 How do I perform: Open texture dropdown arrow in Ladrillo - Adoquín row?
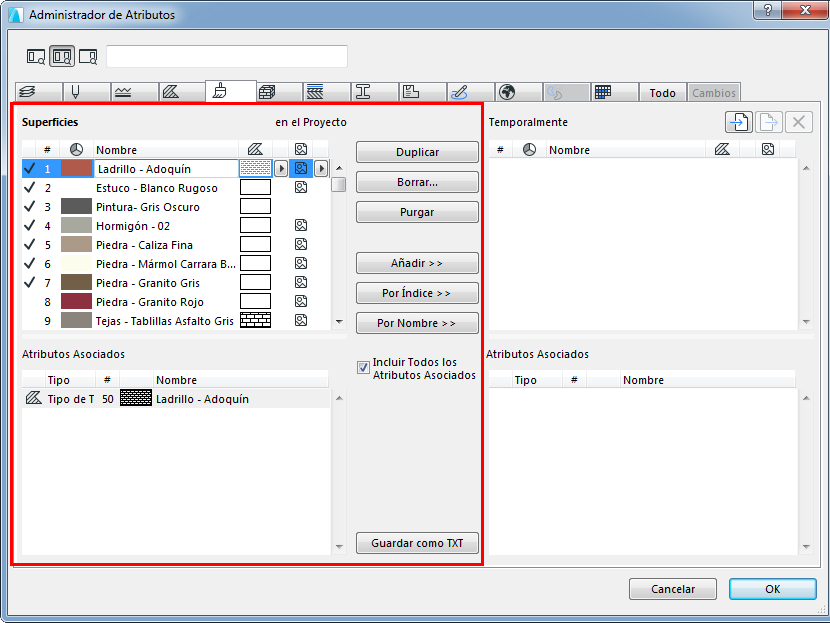pyautogui.click(x=321, y=169)
